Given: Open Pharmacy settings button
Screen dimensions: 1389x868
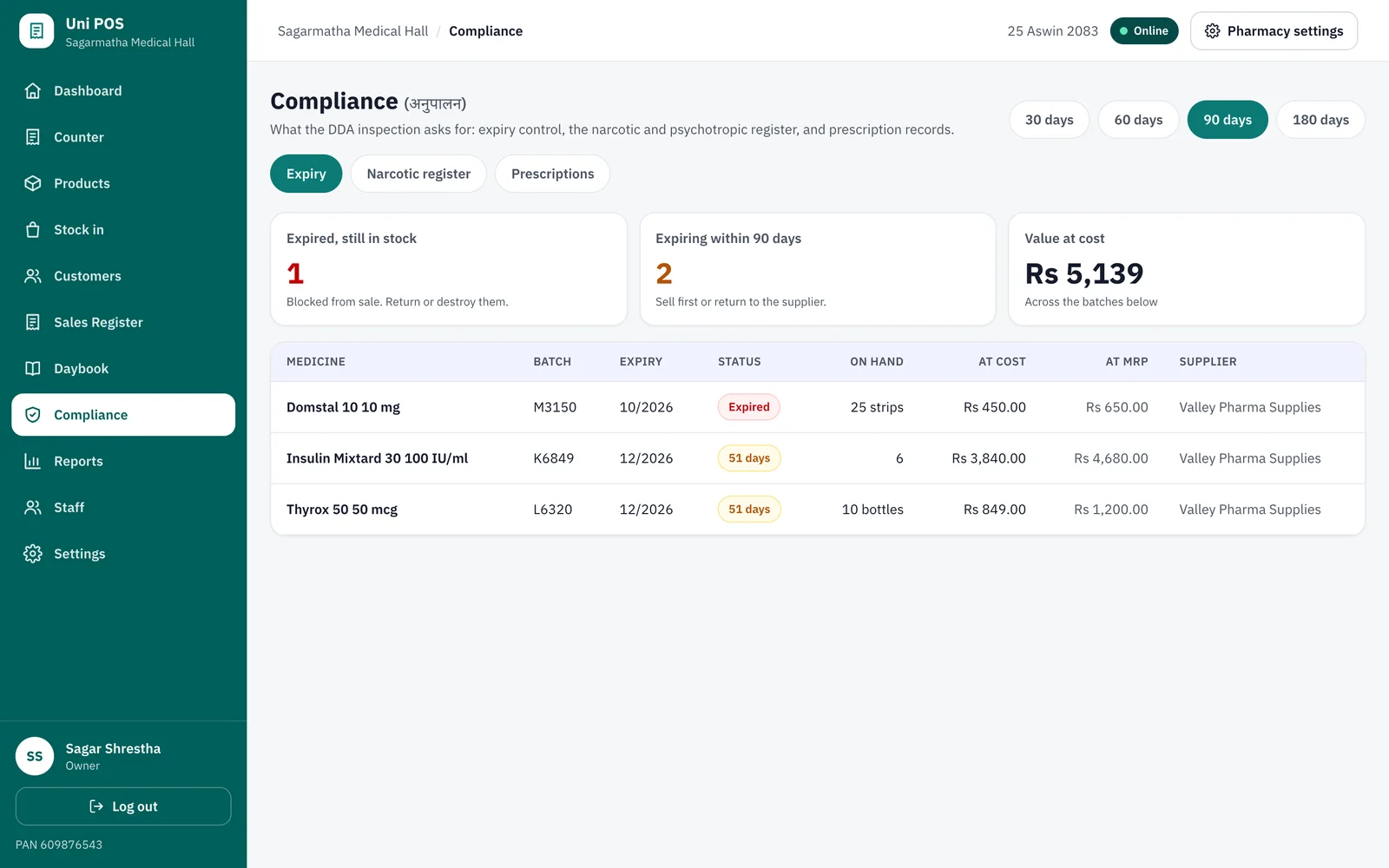Looking at the screenshot, I should point(1274,31).
